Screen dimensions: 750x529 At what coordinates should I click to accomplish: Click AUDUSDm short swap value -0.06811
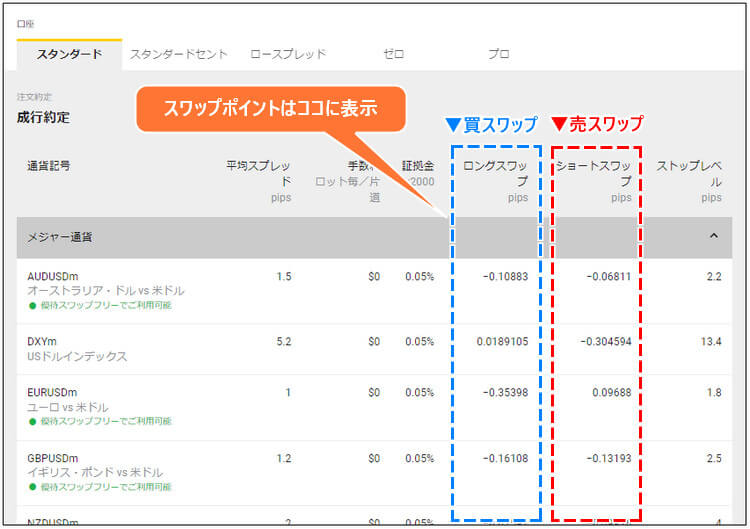tap(609, 276)
